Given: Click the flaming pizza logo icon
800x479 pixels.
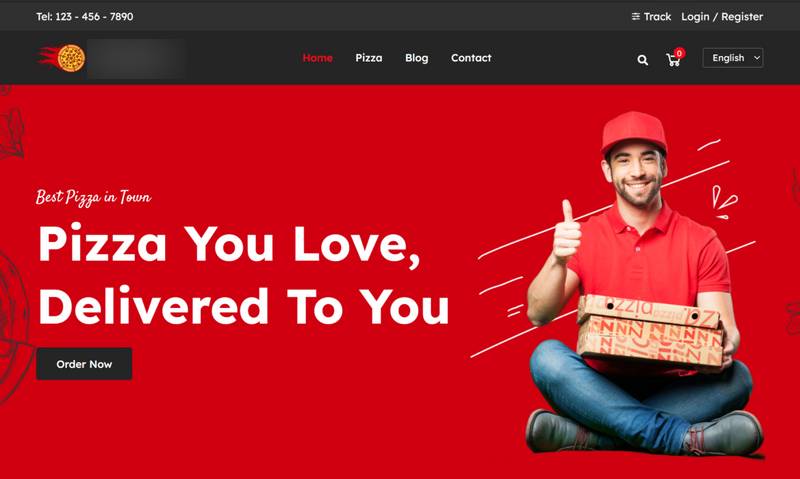Looking at the screenshot, I should (62, 58).
